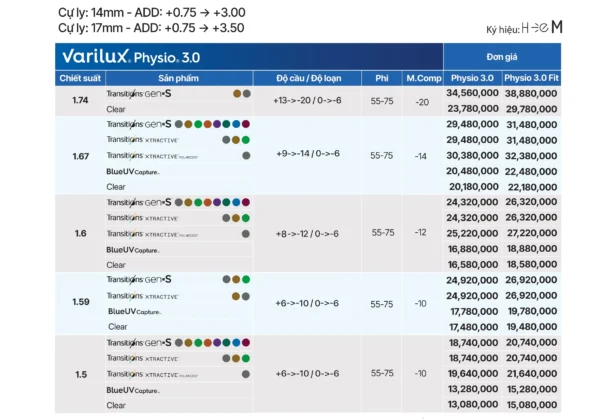Select Transitions Gen S logo in 1.74 row

click(x=139, y=94)
